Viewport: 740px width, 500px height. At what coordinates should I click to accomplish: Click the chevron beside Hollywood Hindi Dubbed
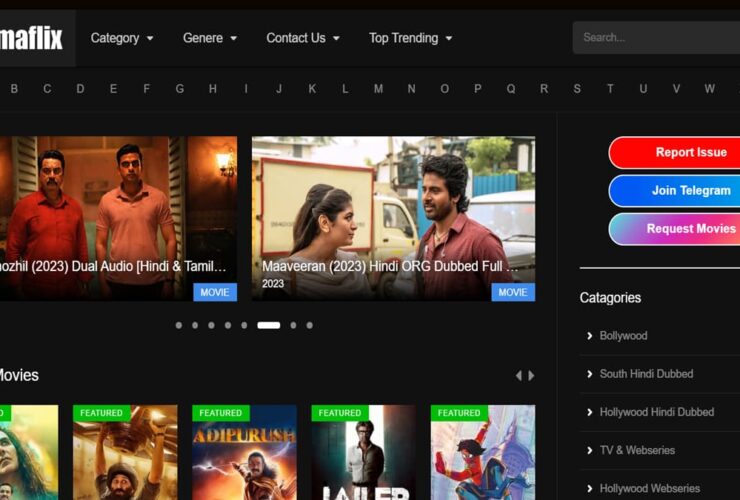coord(589,412)
